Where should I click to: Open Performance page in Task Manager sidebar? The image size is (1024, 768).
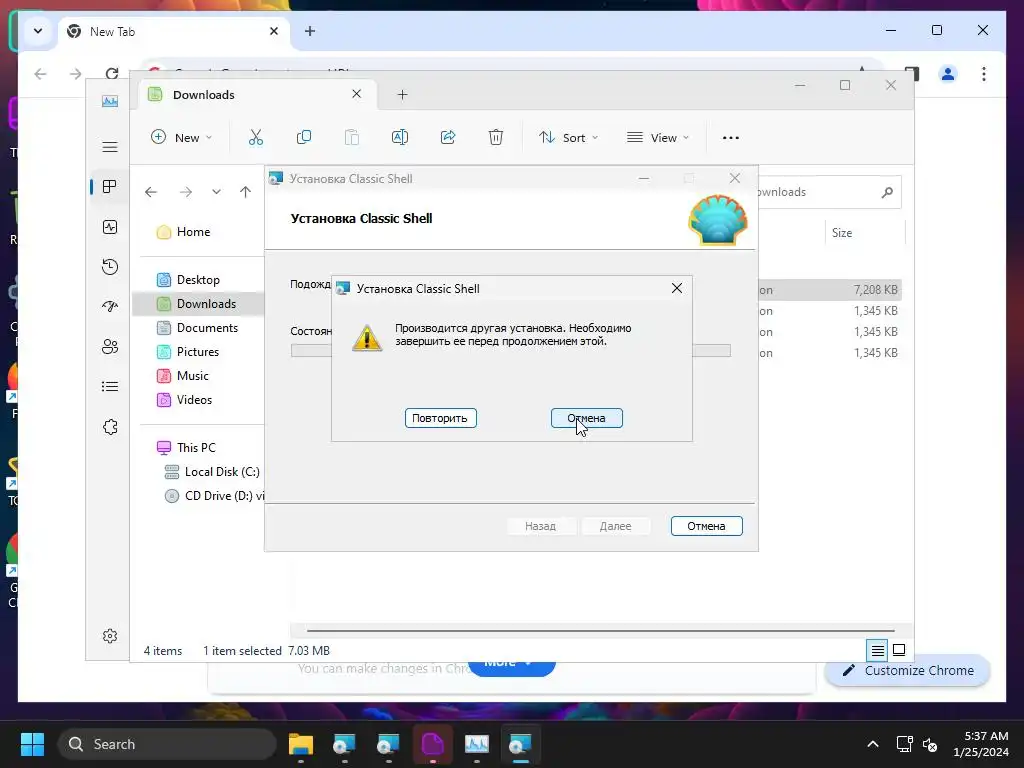click(x=110, y=227)
